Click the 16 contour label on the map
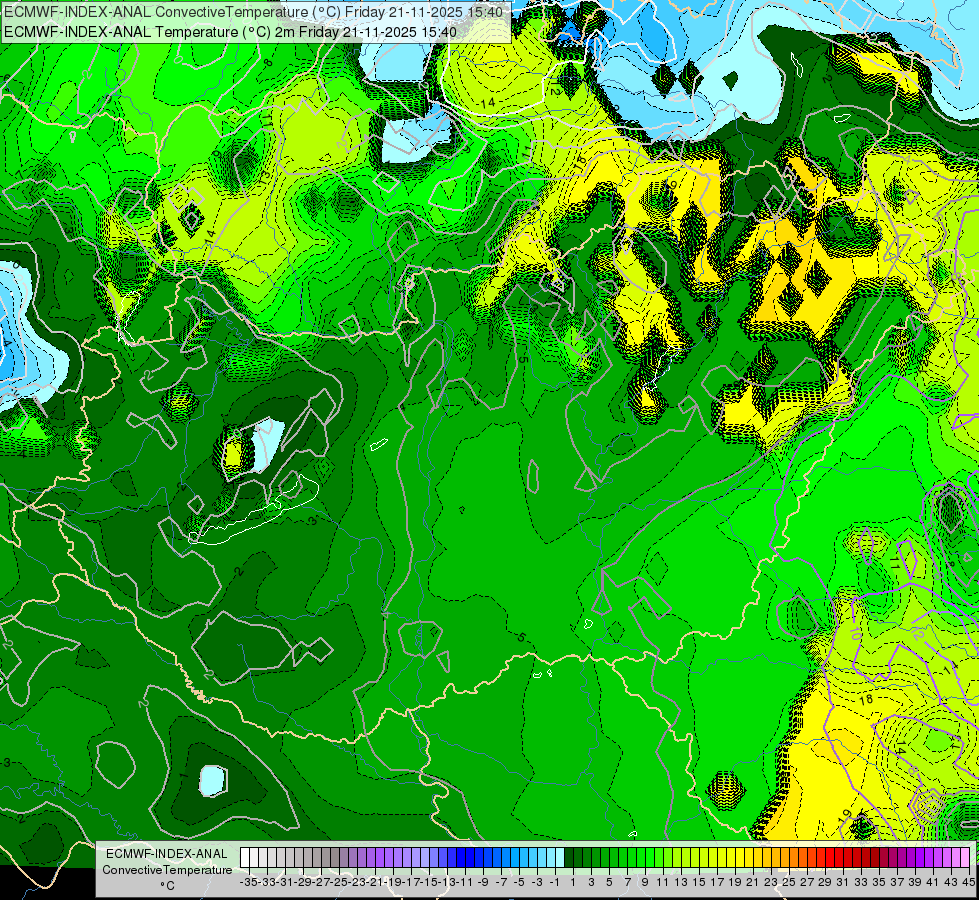This screenshot has height=900, width=979. (x=580, y=164)
